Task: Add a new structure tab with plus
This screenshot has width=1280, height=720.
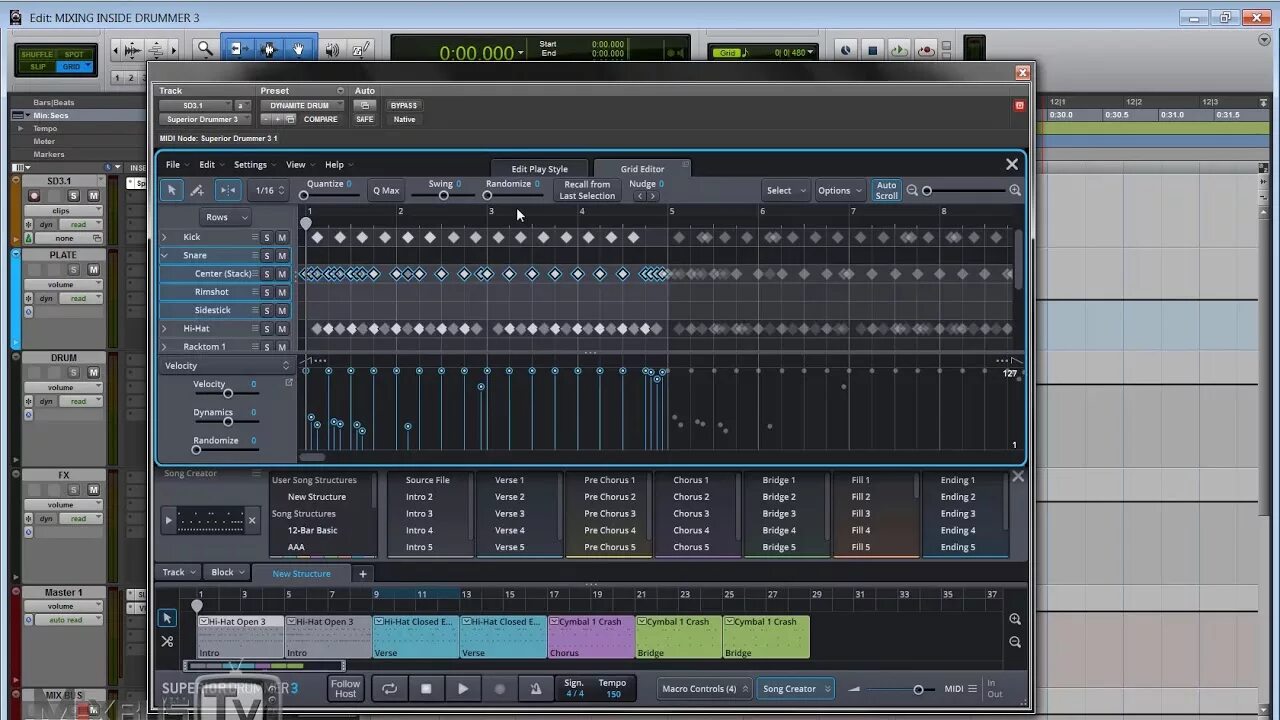Action: coord(363,574)
